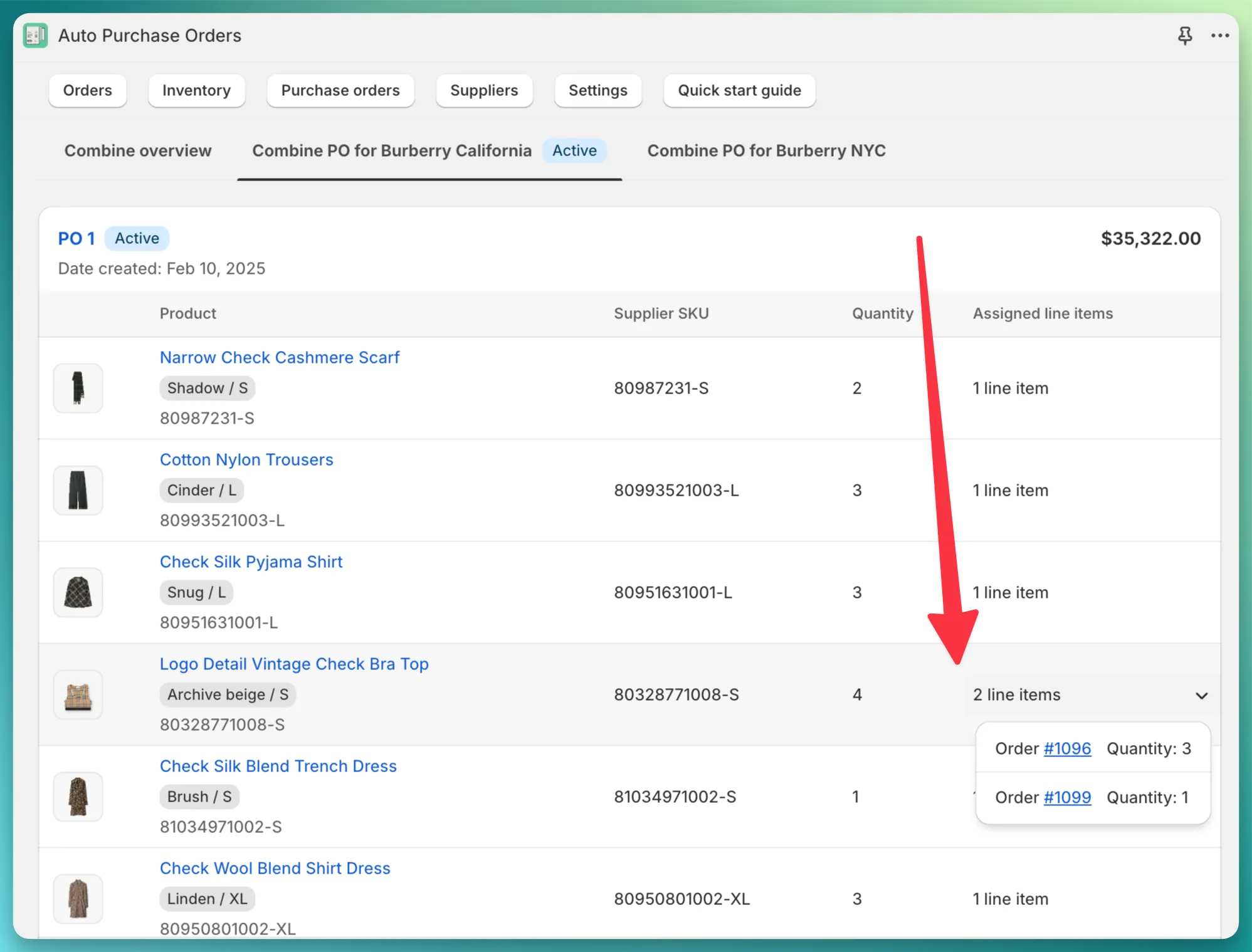Click supplier SKU 80951631001-L cell
The image size is (1252, 952).
(x=673, y=593)
